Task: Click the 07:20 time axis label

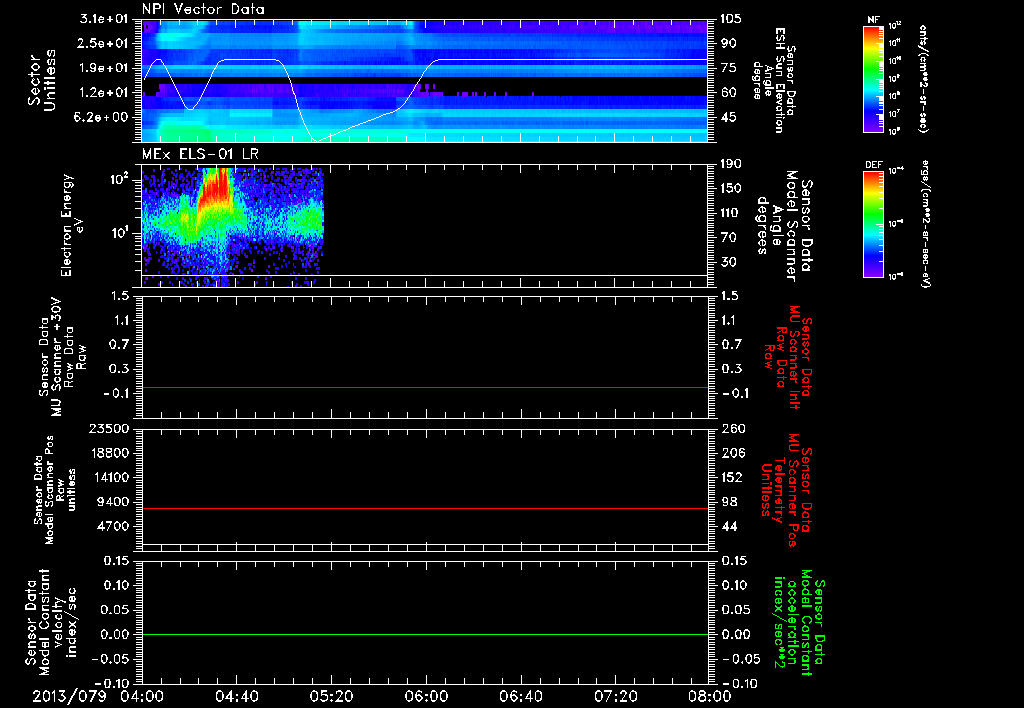Action: (x=615, y=696)
